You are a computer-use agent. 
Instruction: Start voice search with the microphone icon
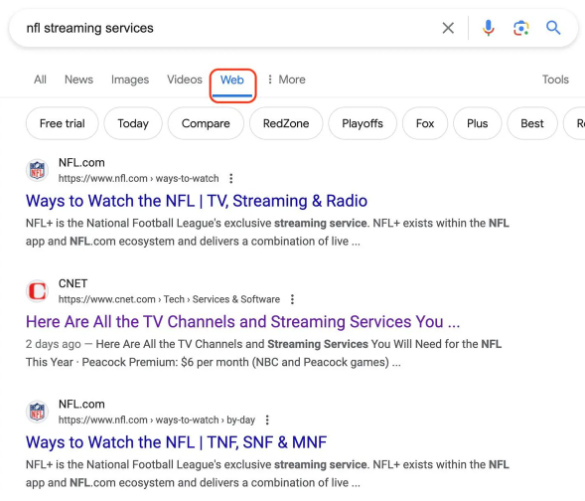[488, 28]
